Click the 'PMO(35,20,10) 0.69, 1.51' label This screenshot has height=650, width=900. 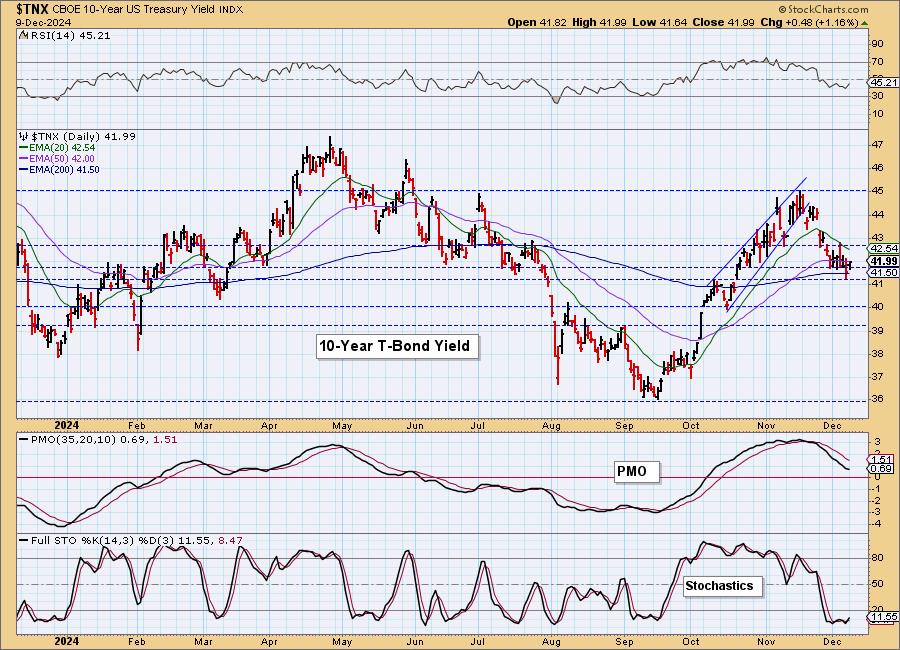[x=99, y=439]
